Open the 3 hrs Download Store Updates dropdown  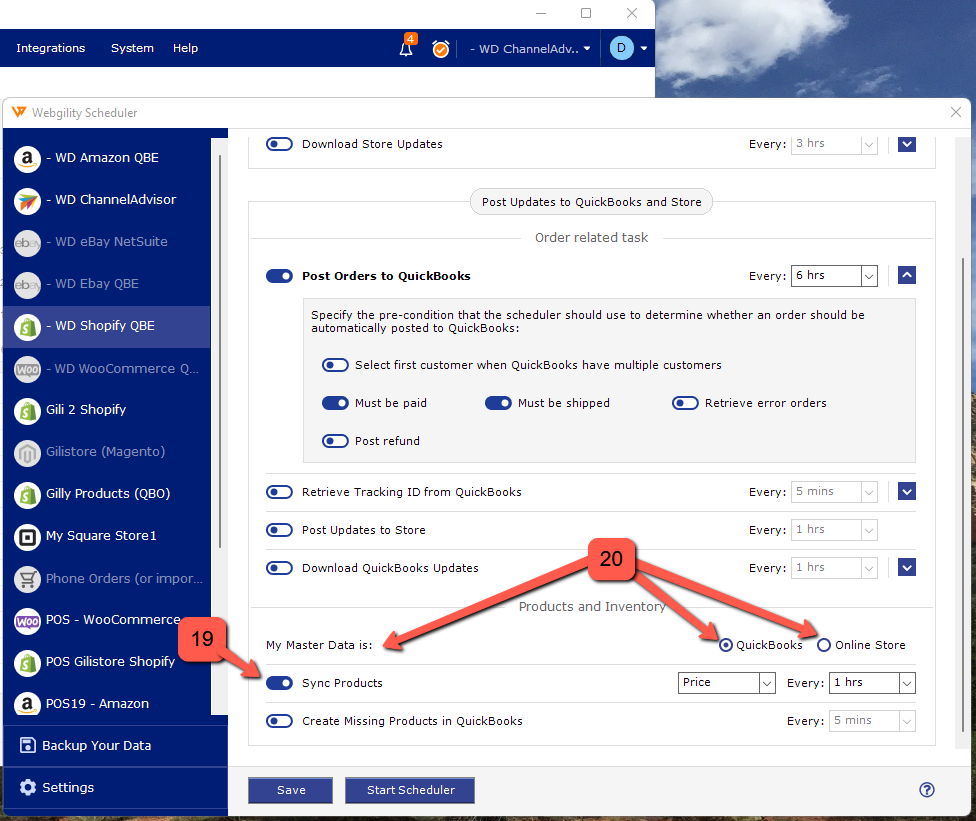point(834,144)
